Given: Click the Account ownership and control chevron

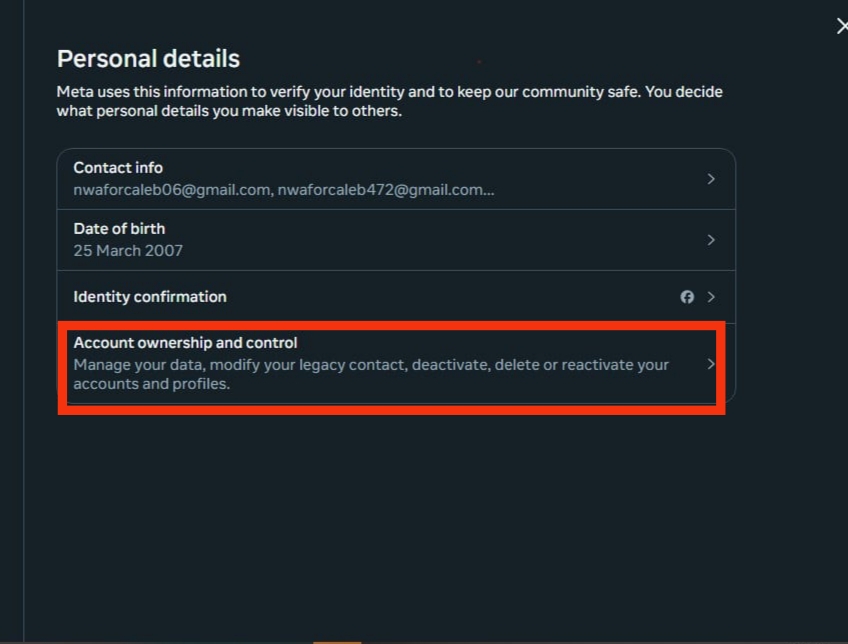Looking at the screenshot, I should point(711,364).
